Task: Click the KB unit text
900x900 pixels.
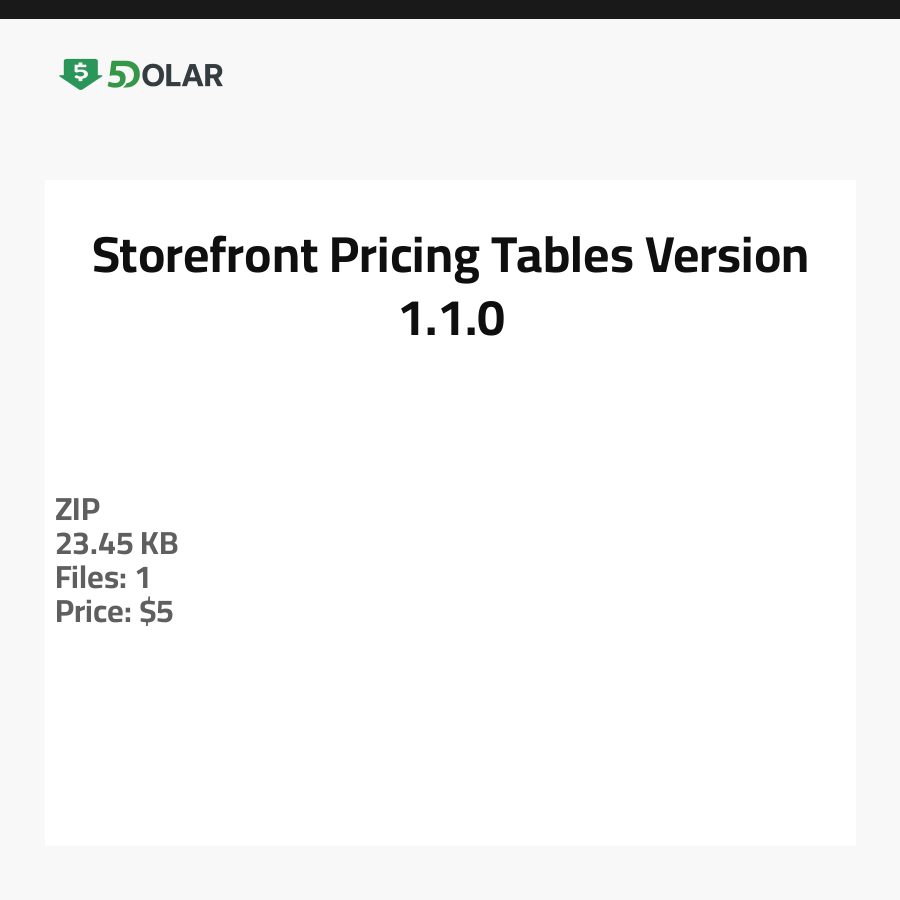Action: [x=158, y=544]
